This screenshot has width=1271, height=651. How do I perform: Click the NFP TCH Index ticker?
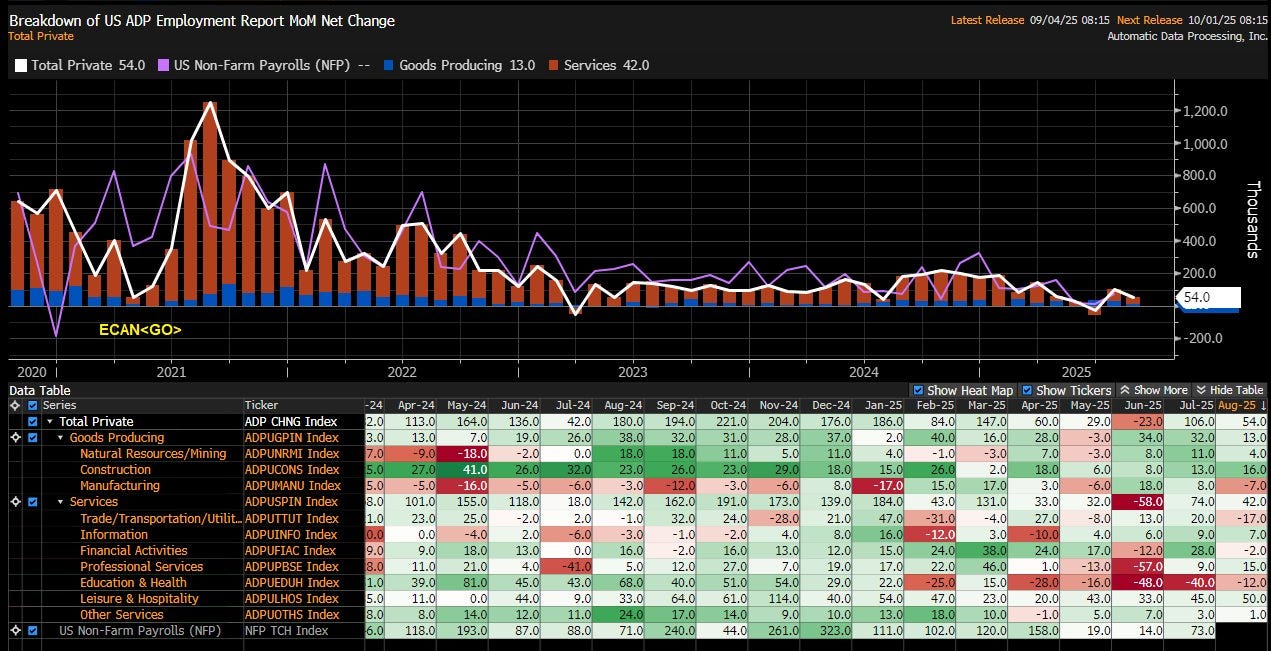click(287, 631)
